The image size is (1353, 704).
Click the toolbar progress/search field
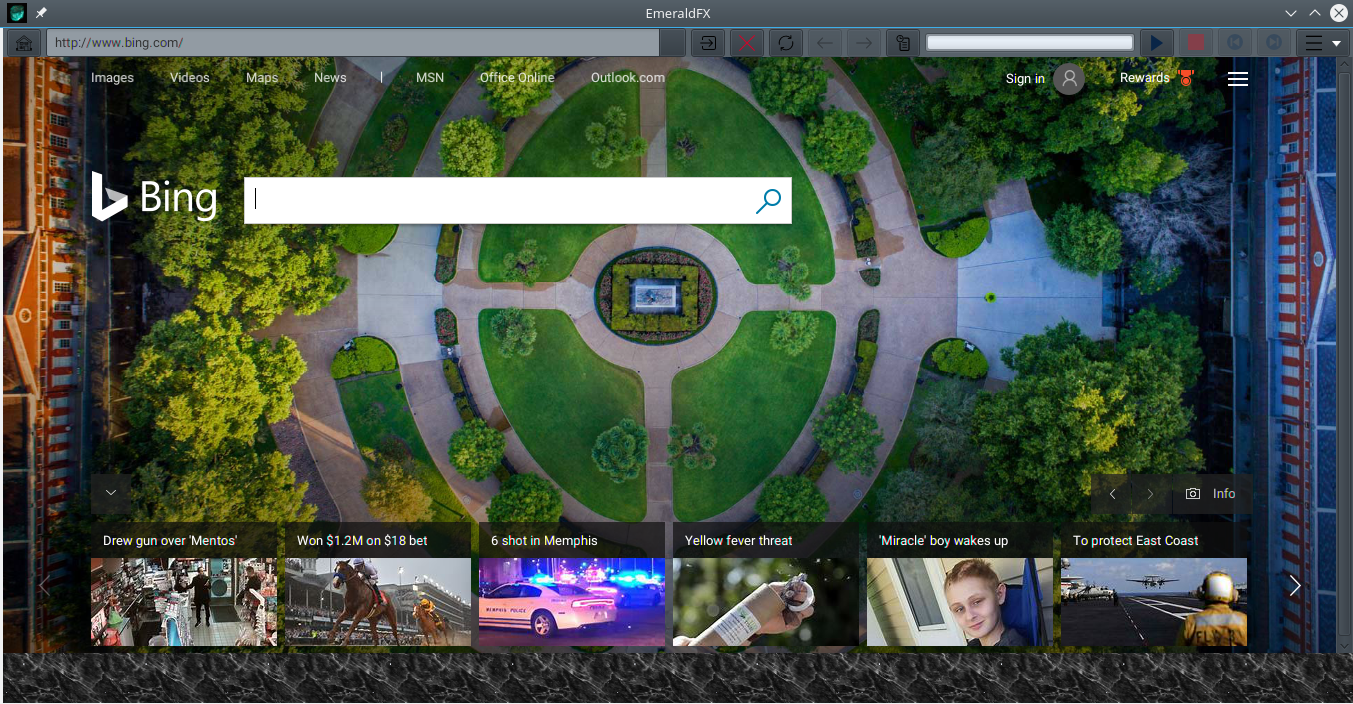1030,43
